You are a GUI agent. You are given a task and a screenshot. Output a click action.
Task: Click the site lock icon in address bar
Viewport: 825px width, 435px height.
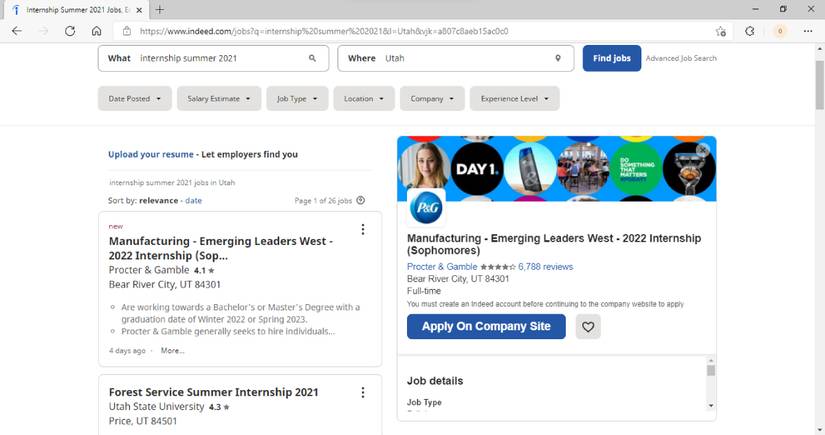pyautogui.click(x=127, y=31)
